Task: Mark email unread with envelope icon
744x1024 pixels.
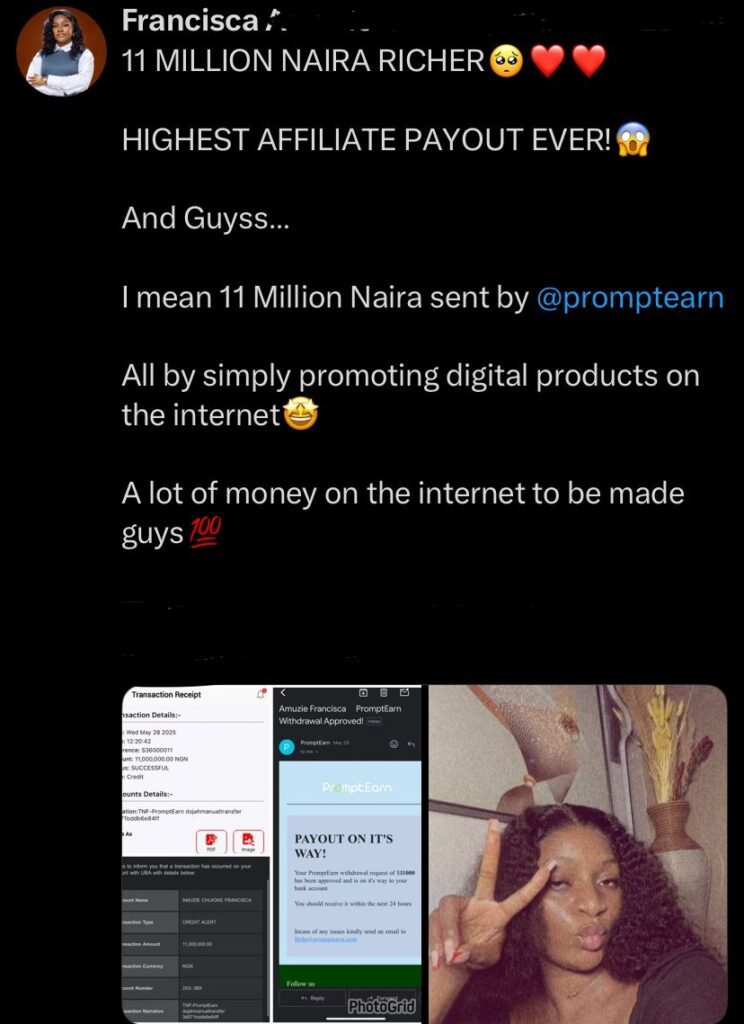Action: coord(404,692)
